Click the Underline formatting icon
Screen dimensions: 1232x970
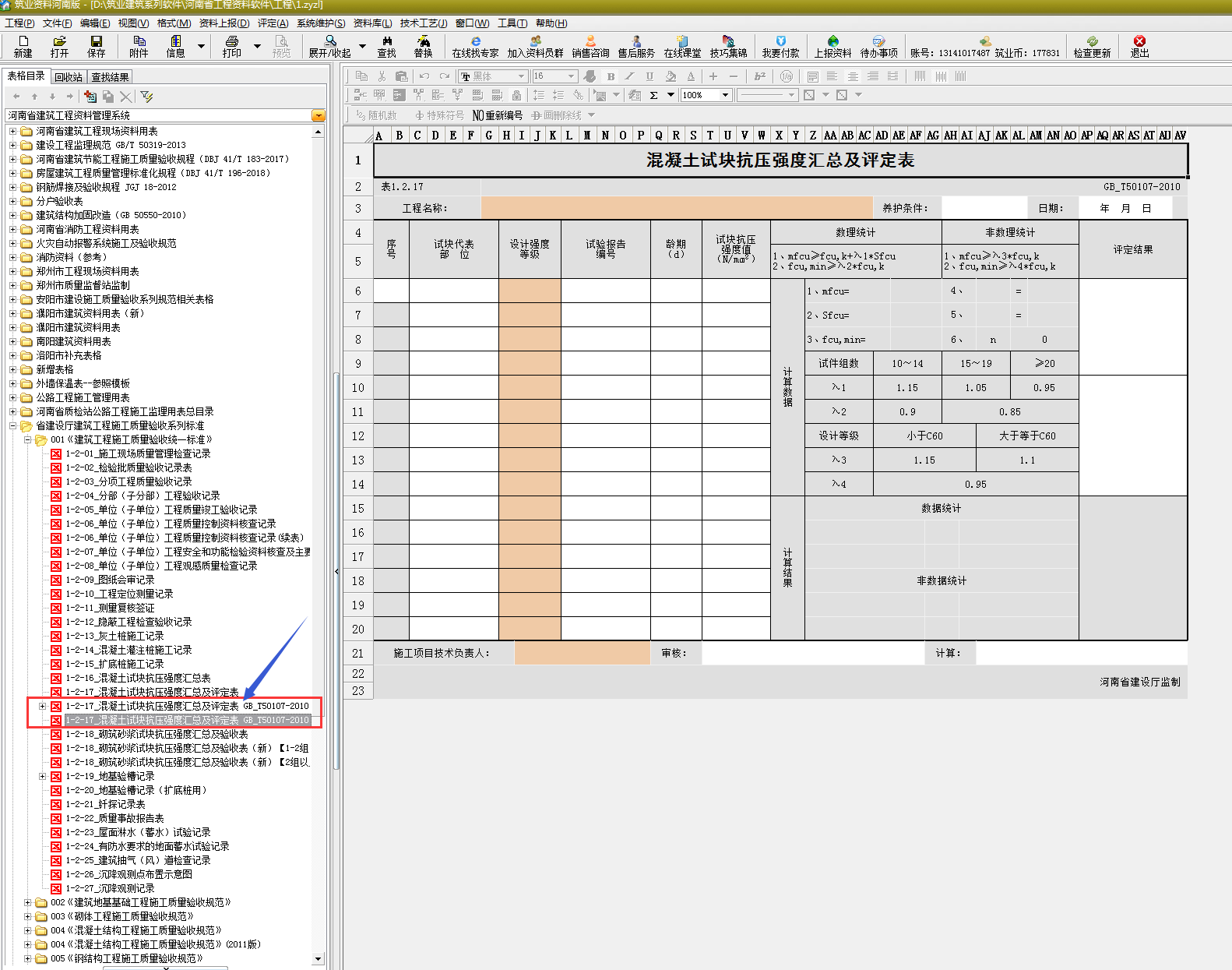649,76
